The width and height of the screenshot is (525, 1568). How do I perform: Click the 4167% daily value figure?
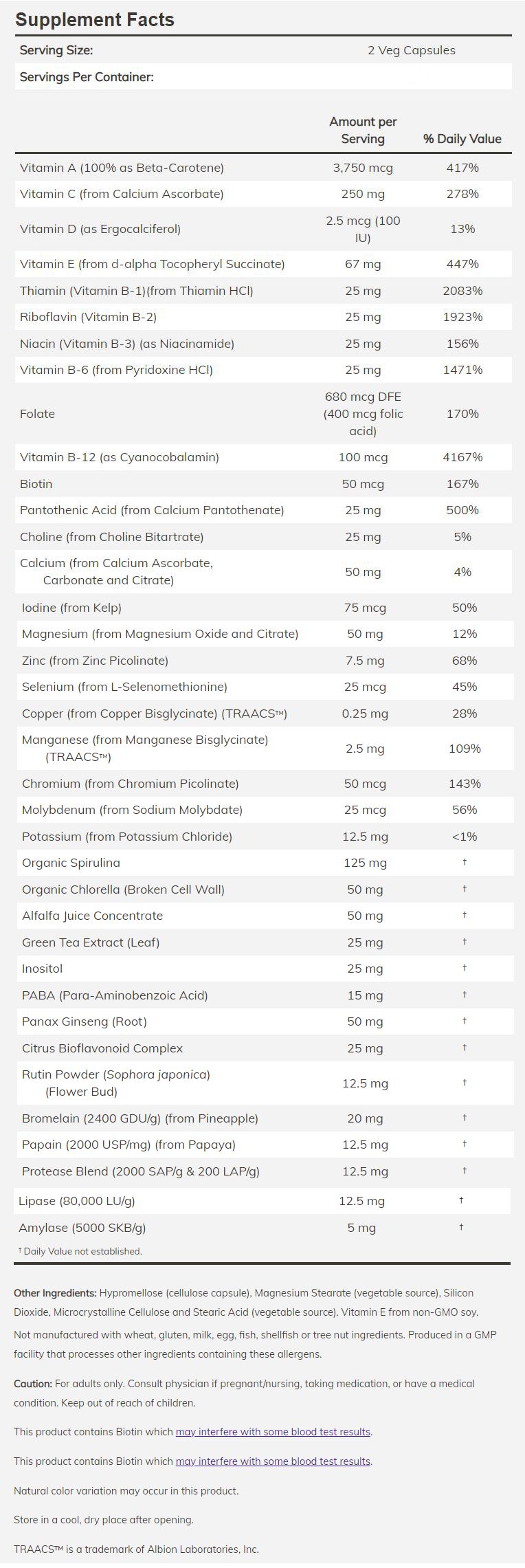point(462,457)
